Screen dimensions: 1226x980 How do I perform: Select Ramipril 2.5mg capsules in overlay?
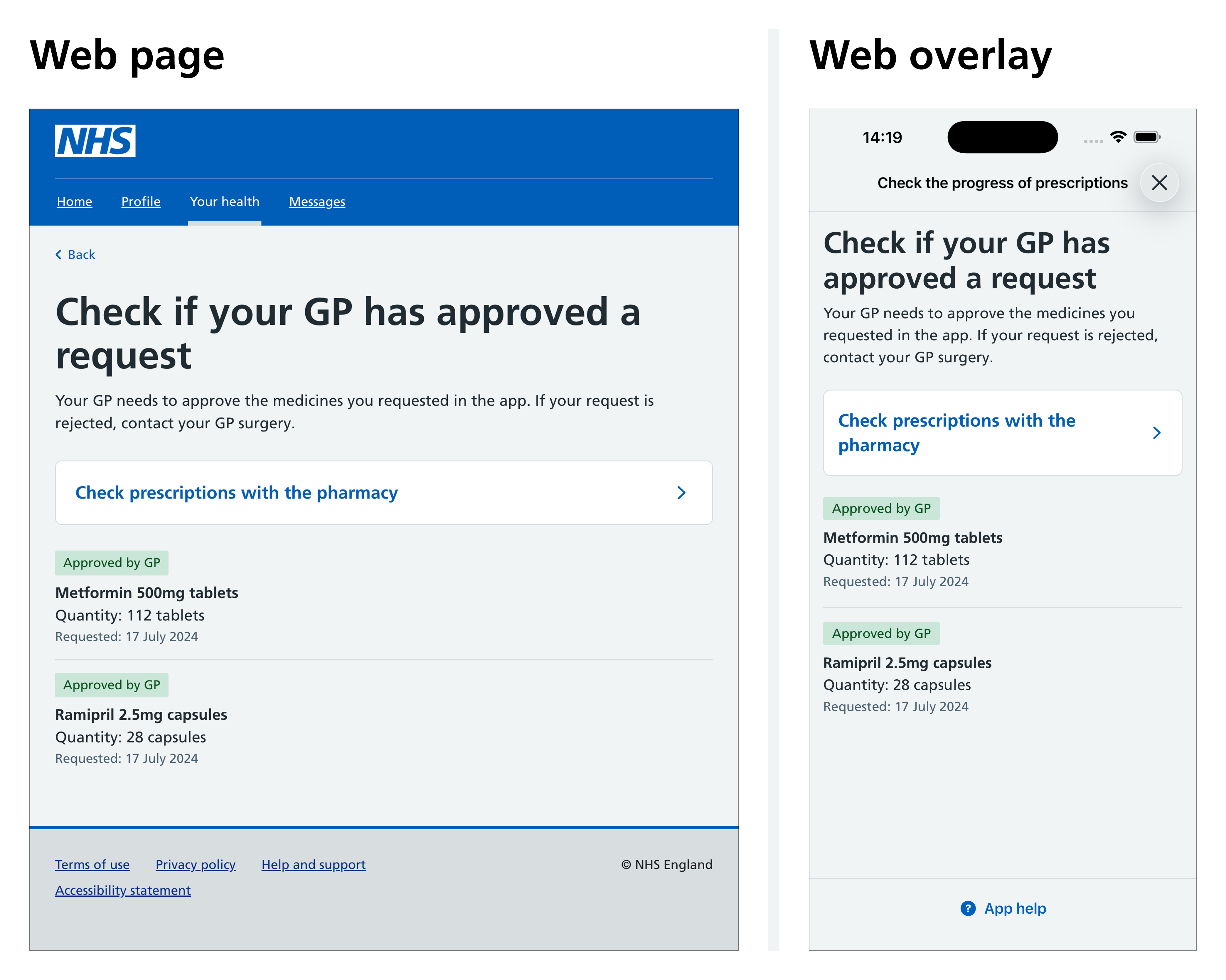pyautogui.click(x=907, y=663)
